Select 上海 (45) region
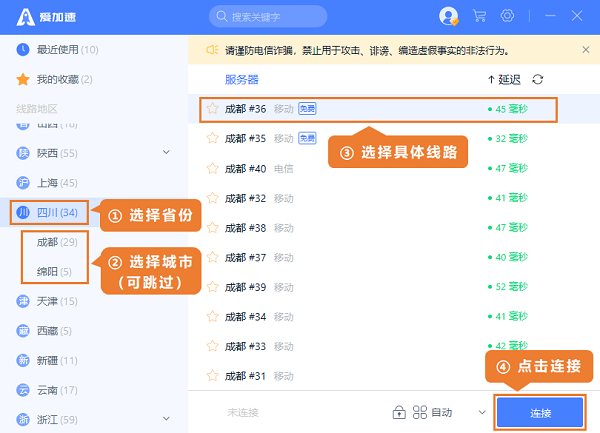Image resolution: width=600 pixels, height=433 pixels. pyautogui.click(x=57, y=183)
